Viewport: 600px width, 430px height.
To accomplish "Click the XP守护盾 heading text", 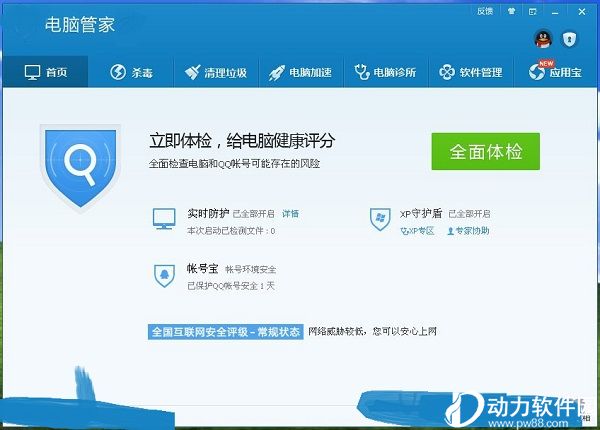I will click(x=421, y=213).
